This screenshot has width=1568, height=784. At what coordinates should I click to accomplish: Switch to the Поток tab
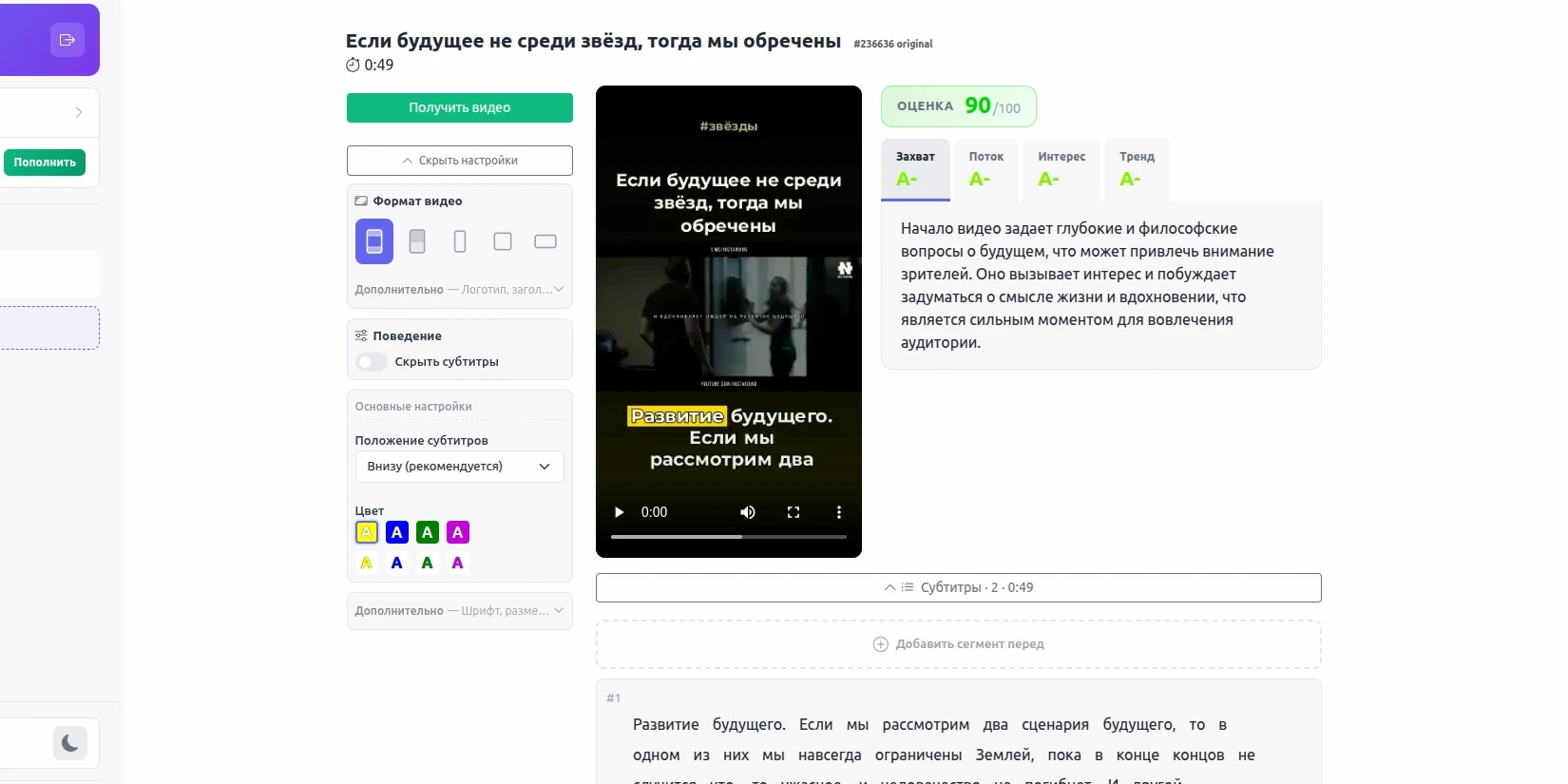pos(986,169)
